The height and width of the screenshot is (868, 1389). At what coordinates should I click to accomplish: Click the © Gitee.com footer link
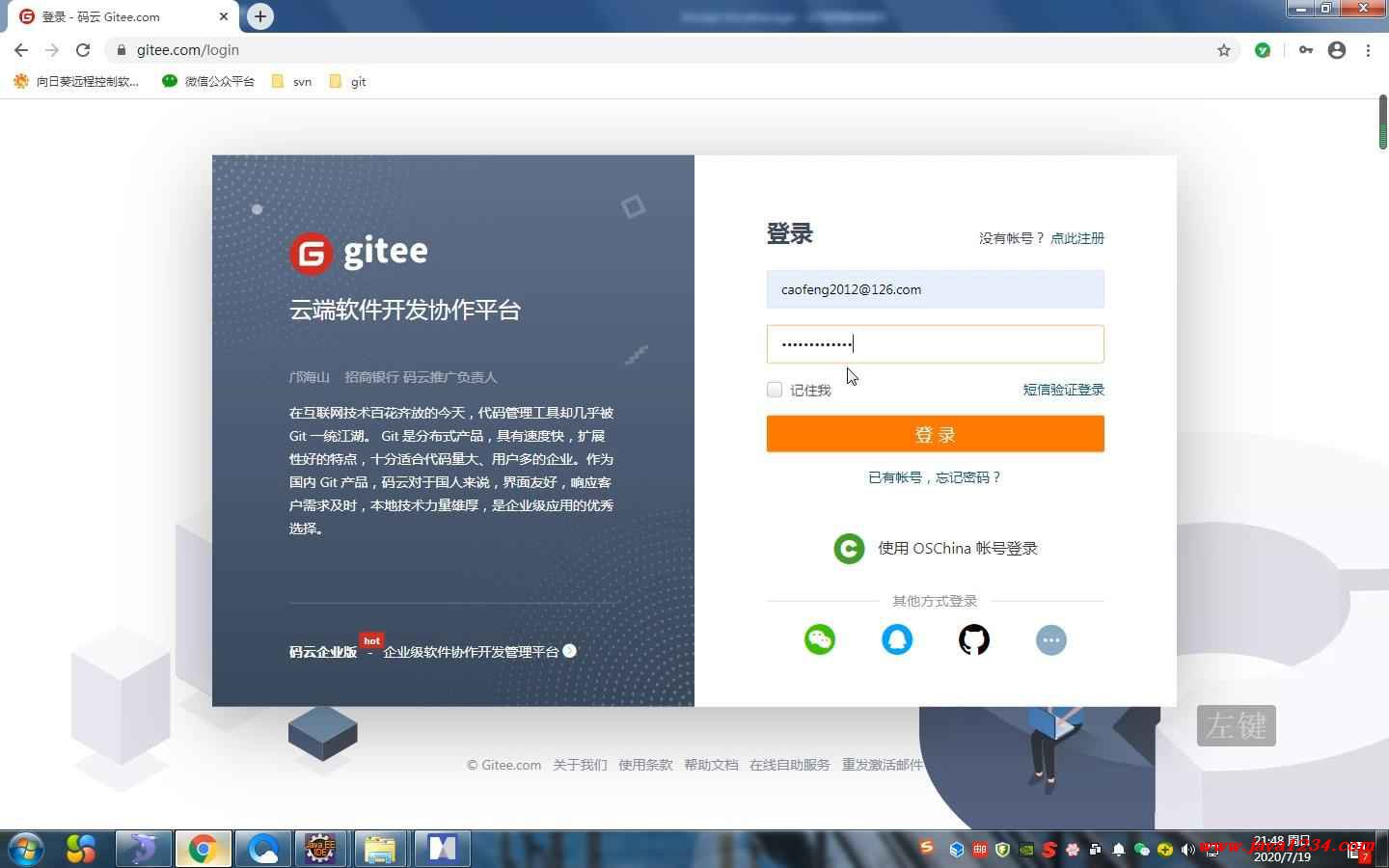504,765
